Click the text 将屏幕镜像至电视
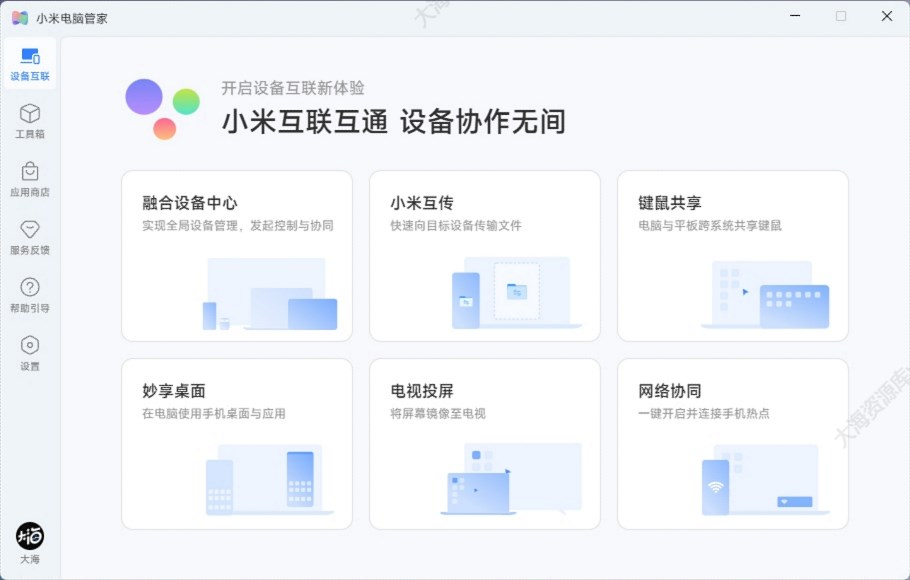The image size is (910, 580). 438,413
